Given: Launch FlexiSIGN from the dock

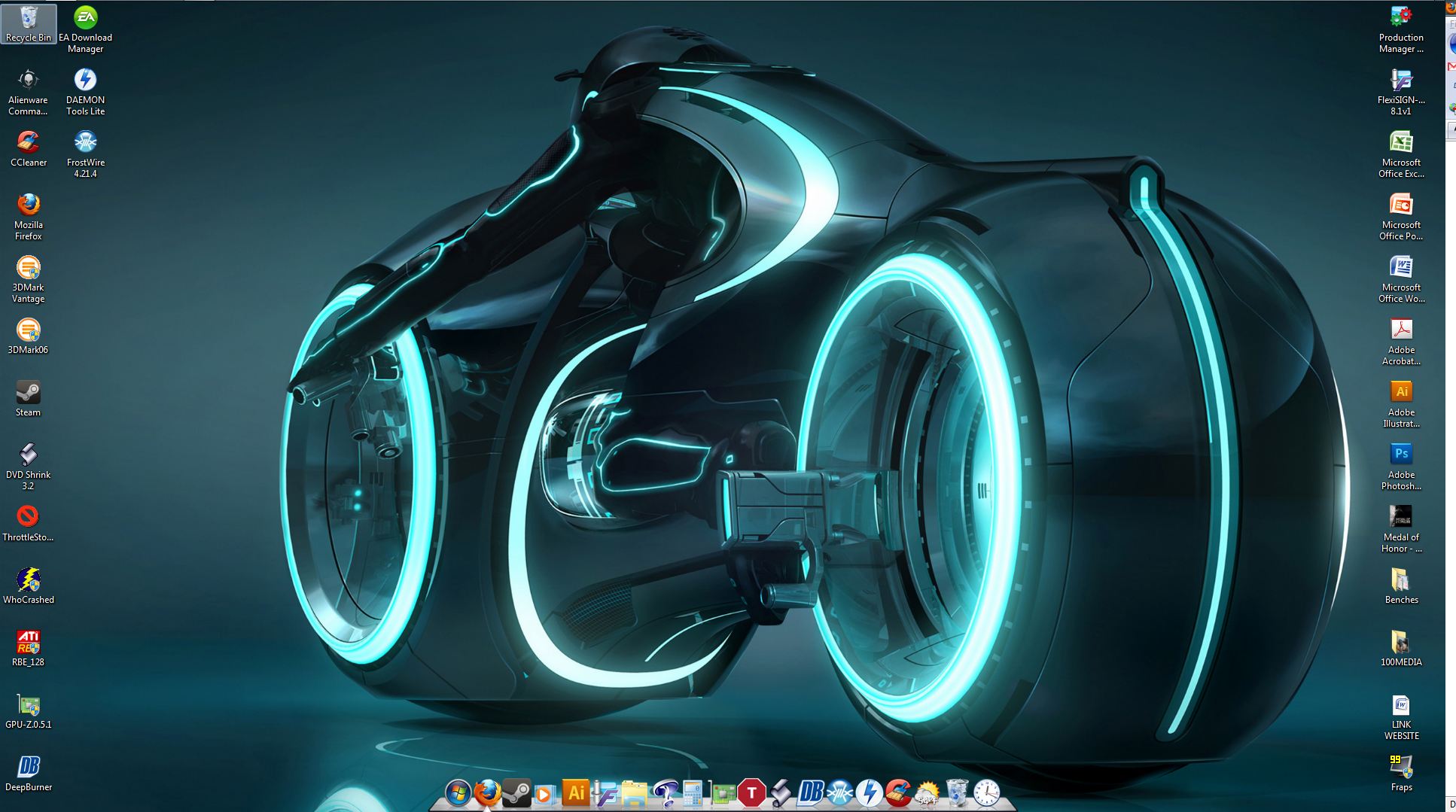Looking at the screenshot, I should [x=604, y=792].
